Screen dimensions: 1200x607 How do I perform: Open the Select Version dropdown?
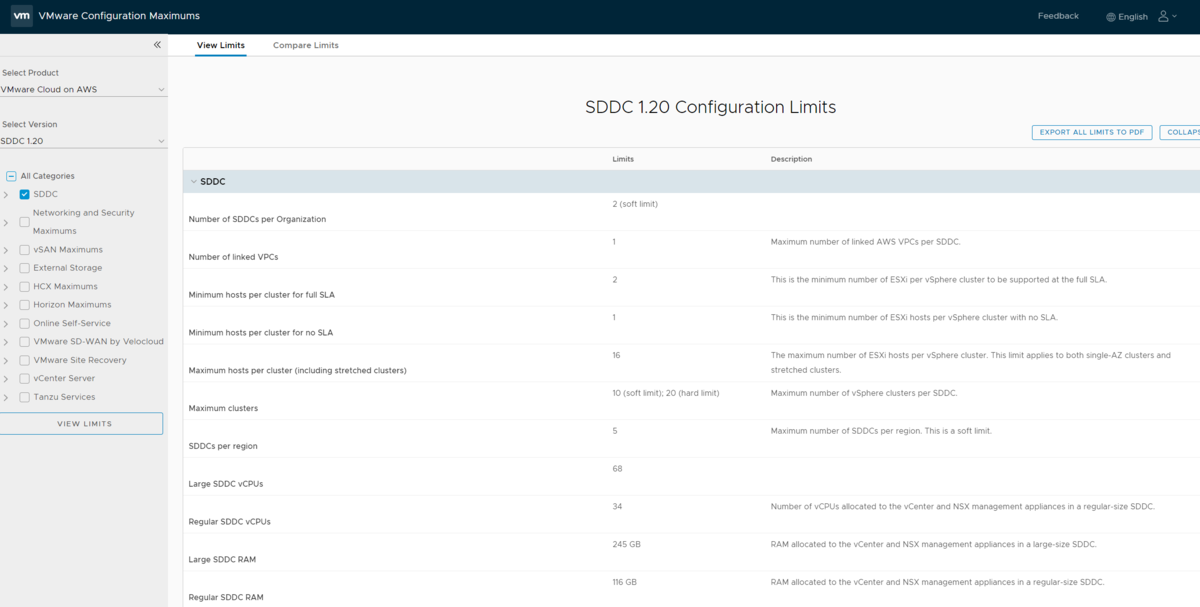click(x=83, y=141)
